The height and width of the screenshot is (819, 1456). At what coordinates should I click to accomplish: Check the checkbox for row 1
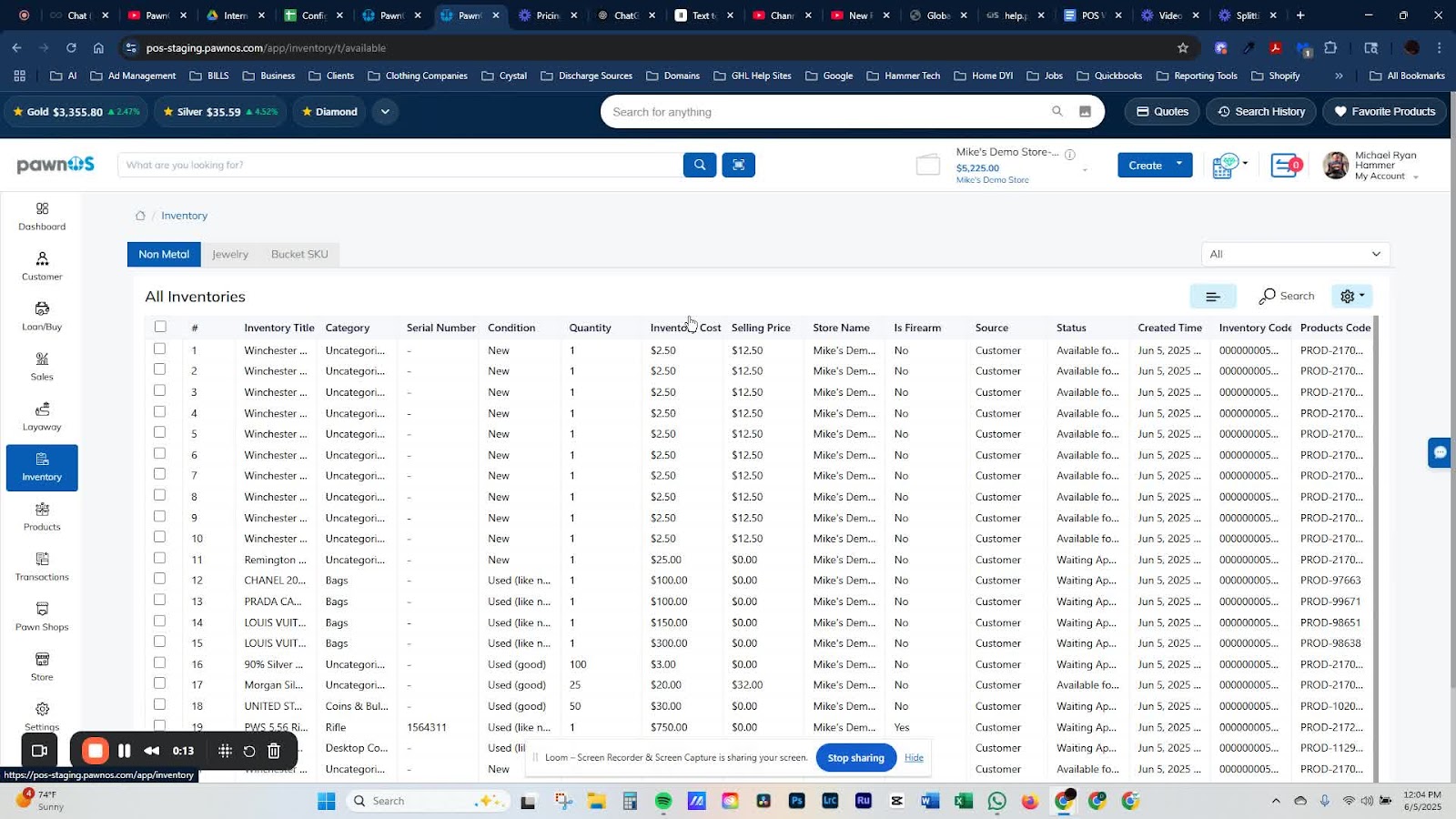click(x=160, y=349)
